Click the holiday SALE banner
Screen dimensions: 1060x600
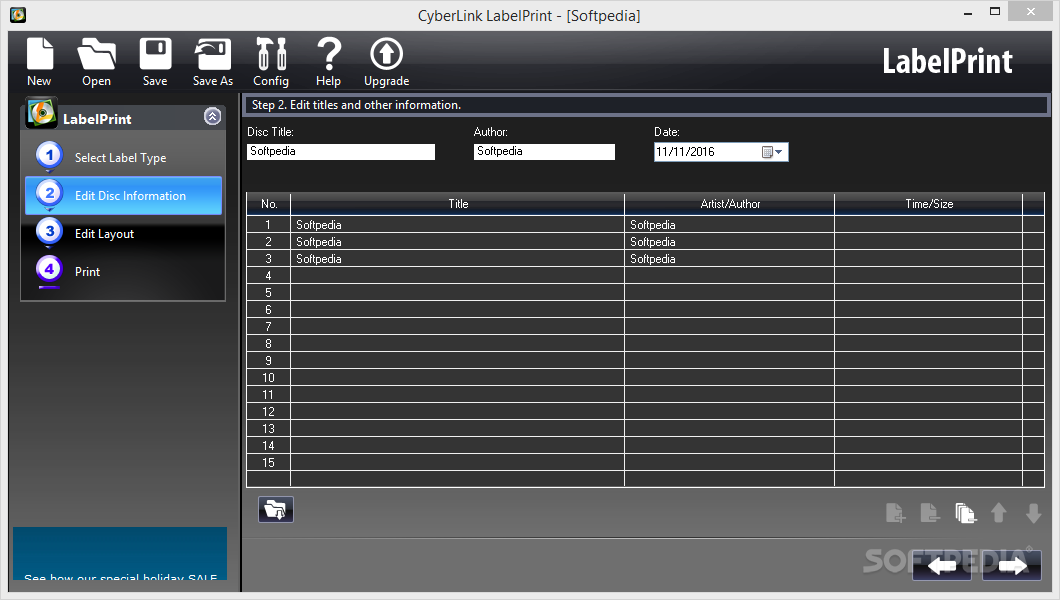click(x=120, y=553)
